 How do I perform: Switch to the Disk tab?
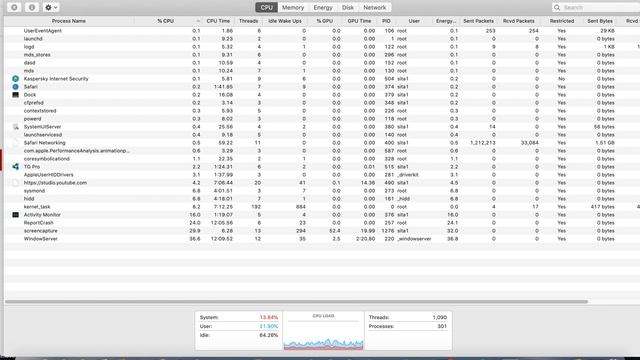(348, 7)
